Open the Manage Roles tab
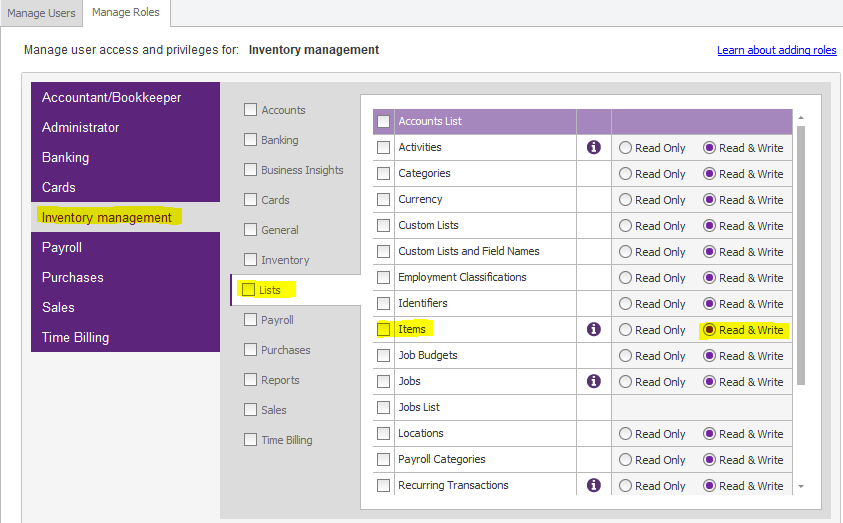Screen dimensions: 843x523 point(126,13)
